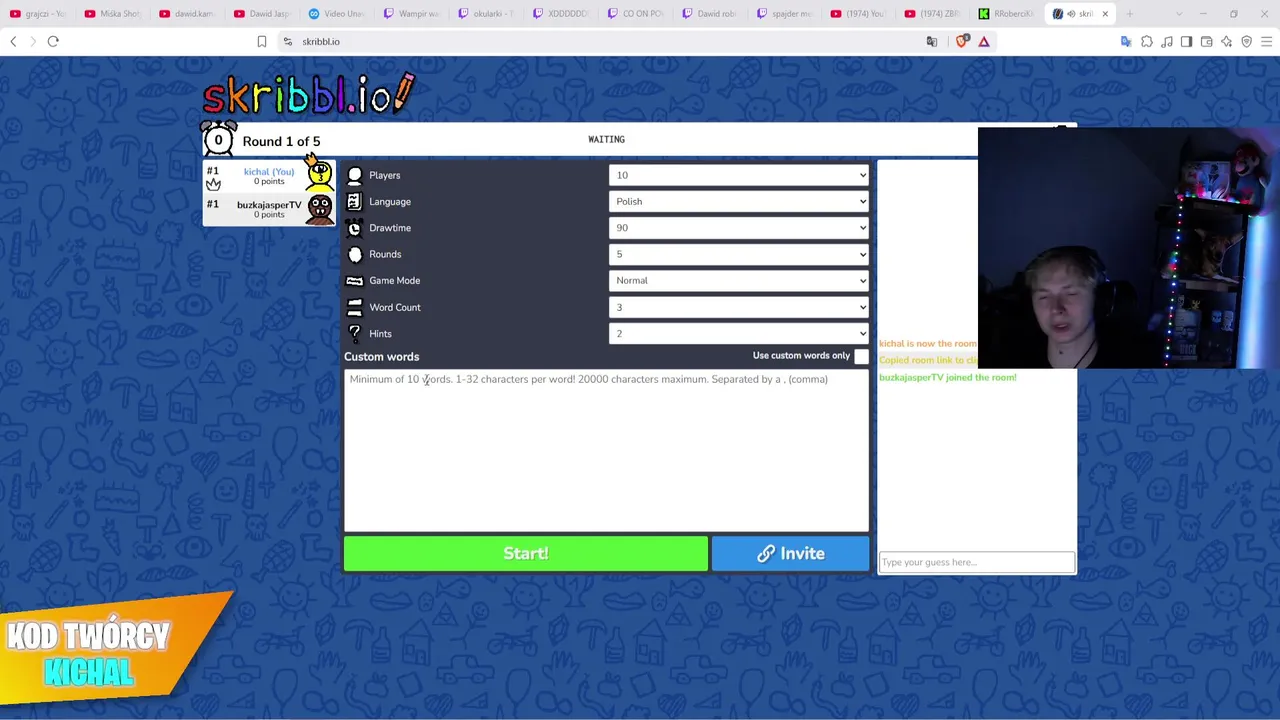Image resolution: width=1280 pixels, height=720 pixels.
Task: Switch to the RRoberciK Kick tab
Action: click(1007, 14)
